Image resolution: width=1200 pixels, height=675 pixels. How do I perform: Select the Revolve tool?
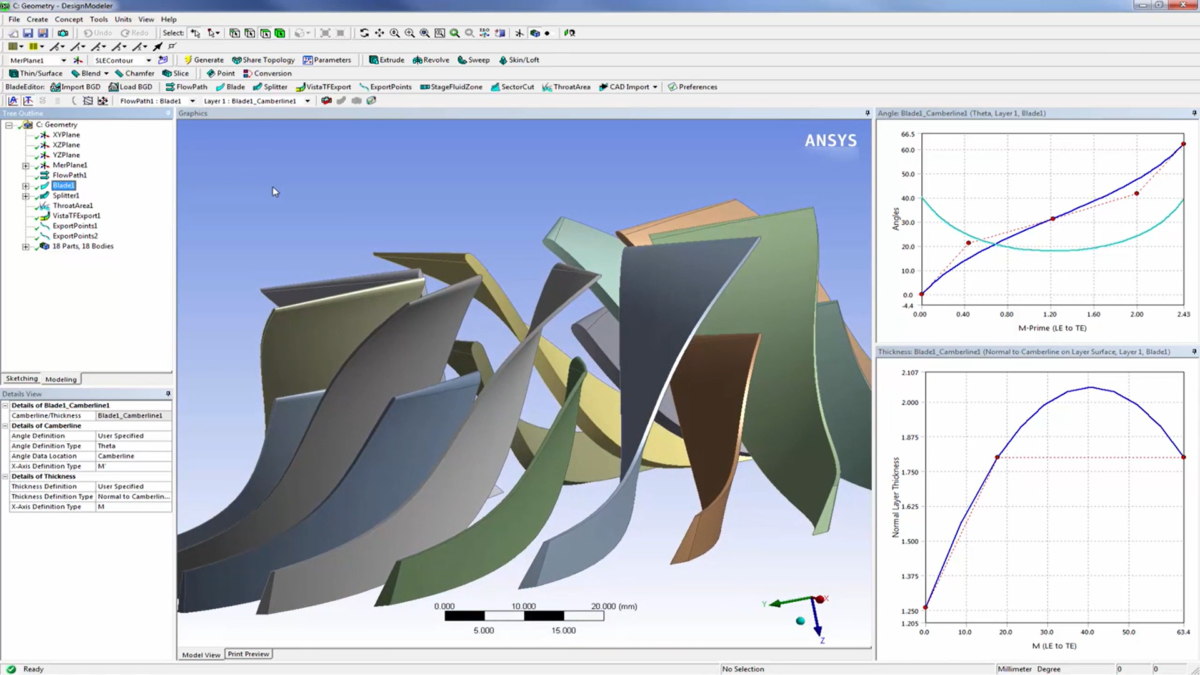[x=430, y=60]
